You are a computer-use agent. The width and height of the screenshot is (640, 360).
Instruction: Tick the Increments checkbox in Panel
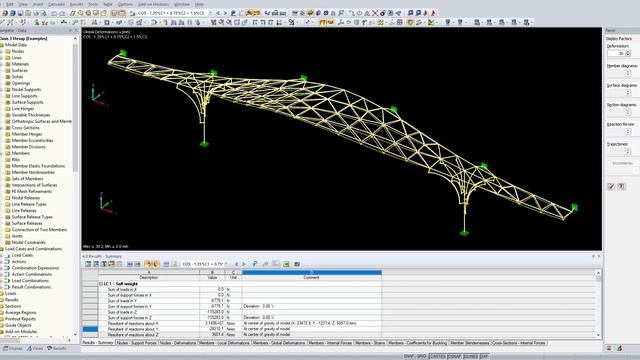[610, 163]
